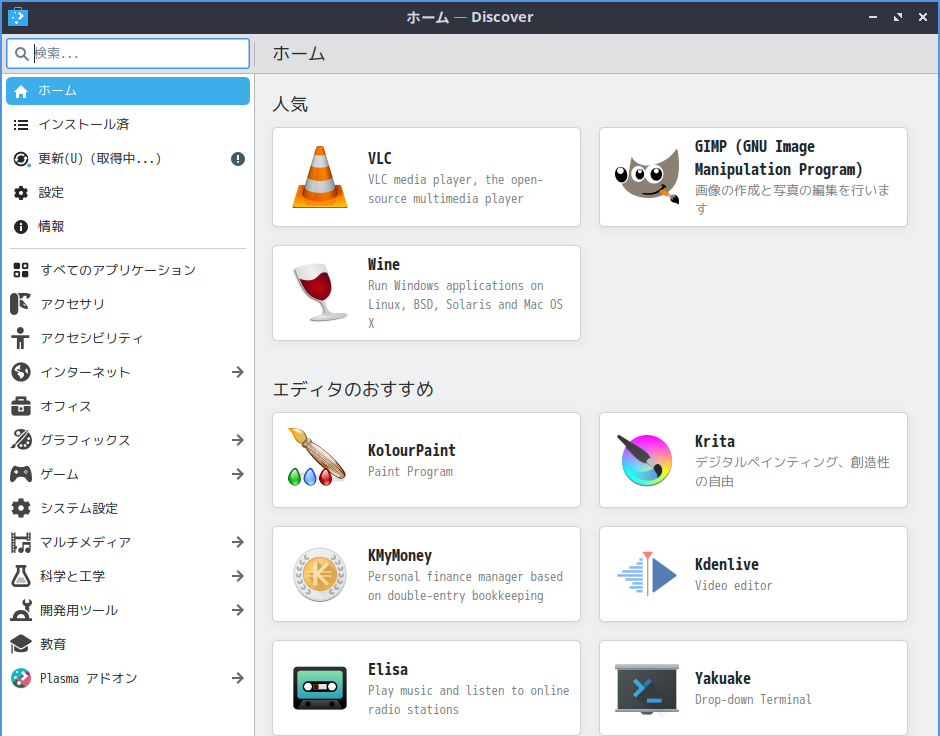Click the アクセサリ category icon
Screen dimensions: 940x736
[x=20, y=304]
